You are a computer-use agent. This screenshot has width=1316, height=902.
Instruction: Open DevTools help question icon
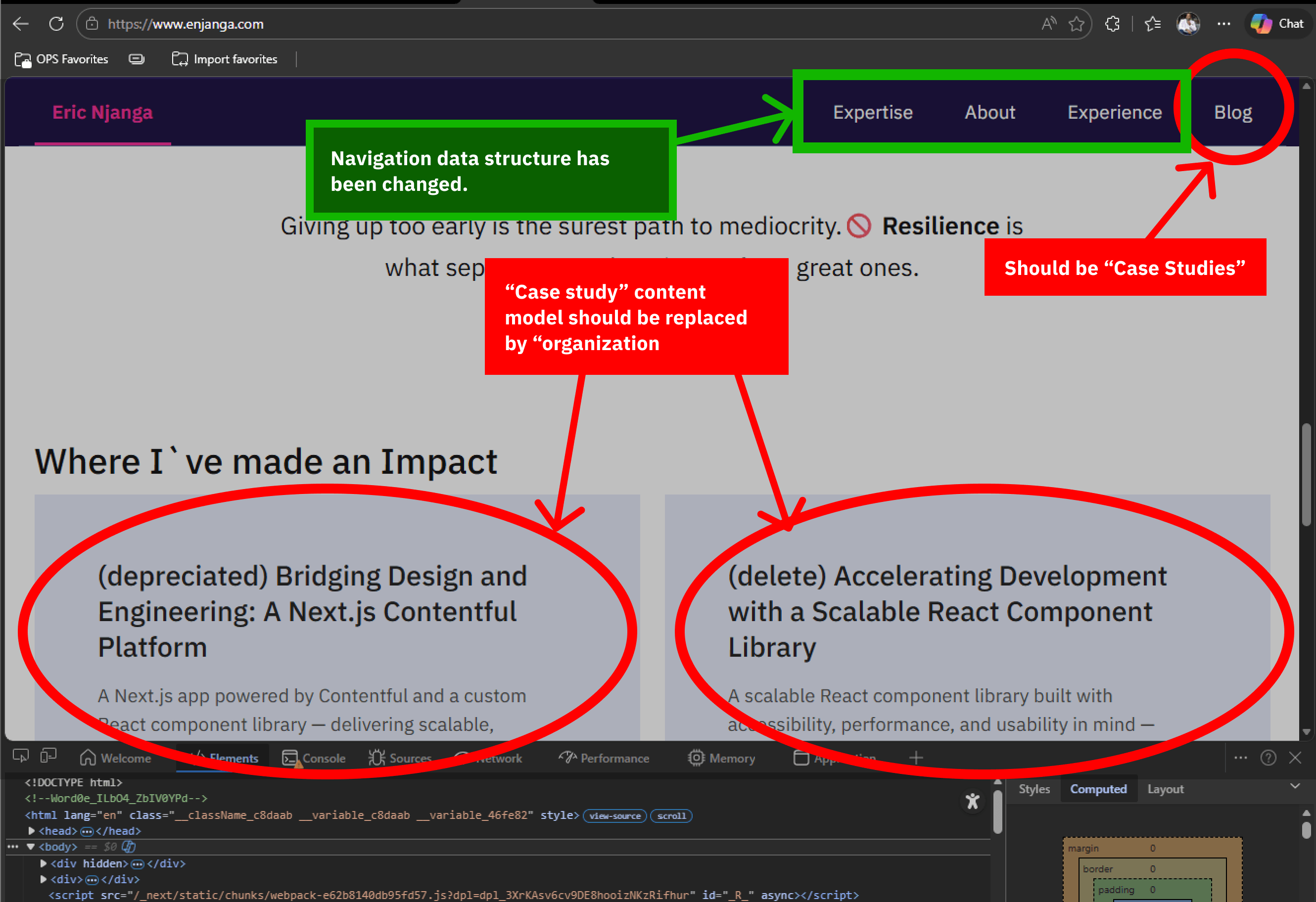[x=1268, y=758]
